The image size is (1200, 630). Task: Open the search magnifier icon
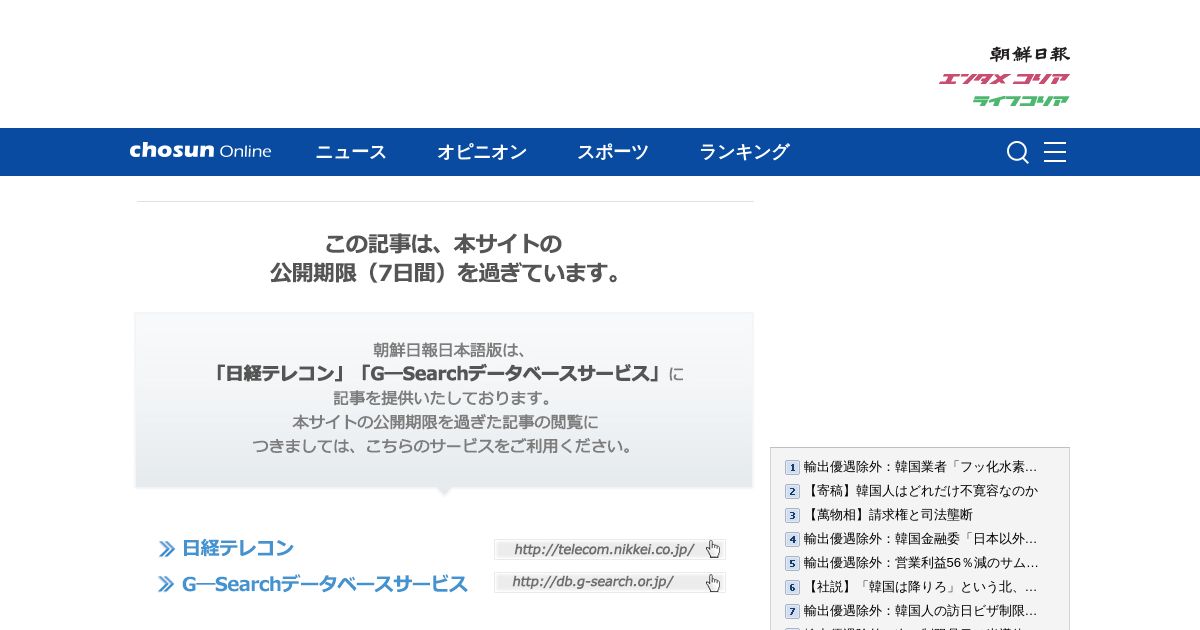1018,152
